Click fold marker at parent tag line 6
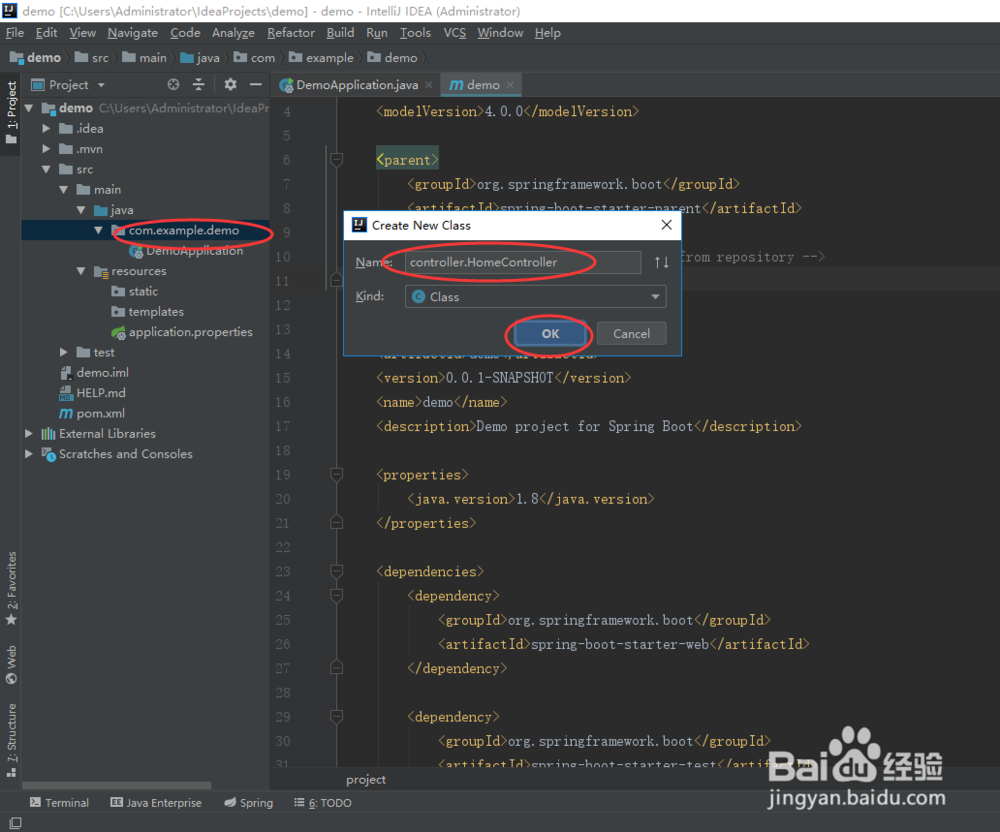The image size is (1000, 832). click(x=337, y=159)
